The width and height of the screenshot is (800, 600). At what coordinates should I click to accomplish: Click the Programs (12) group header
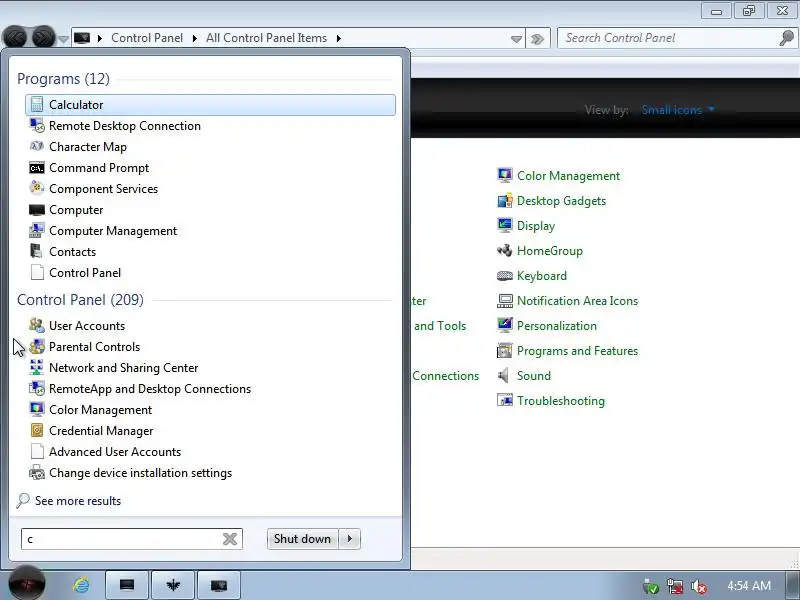tap(63, 79)
